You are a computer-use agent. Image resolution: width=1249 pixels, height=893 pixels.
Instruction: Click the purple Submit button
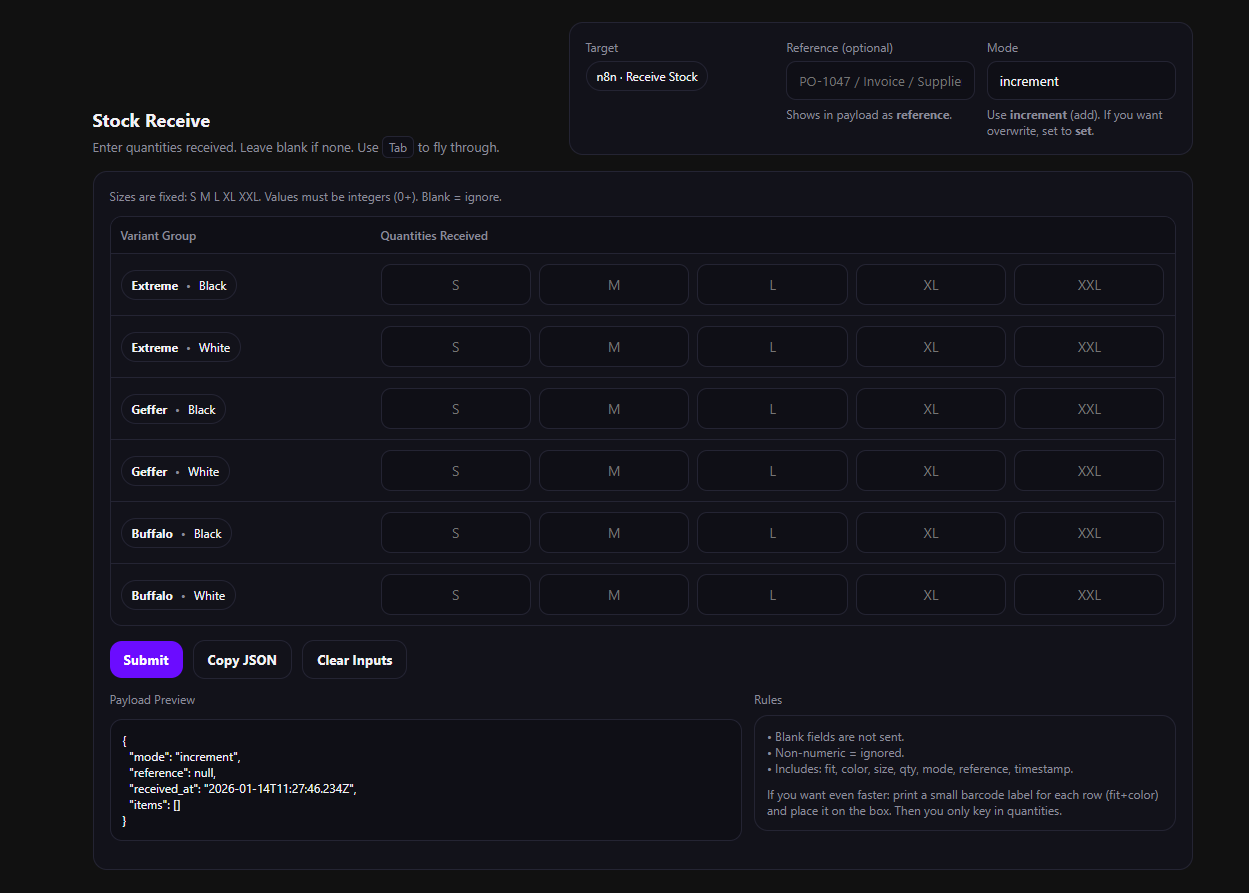146,660
